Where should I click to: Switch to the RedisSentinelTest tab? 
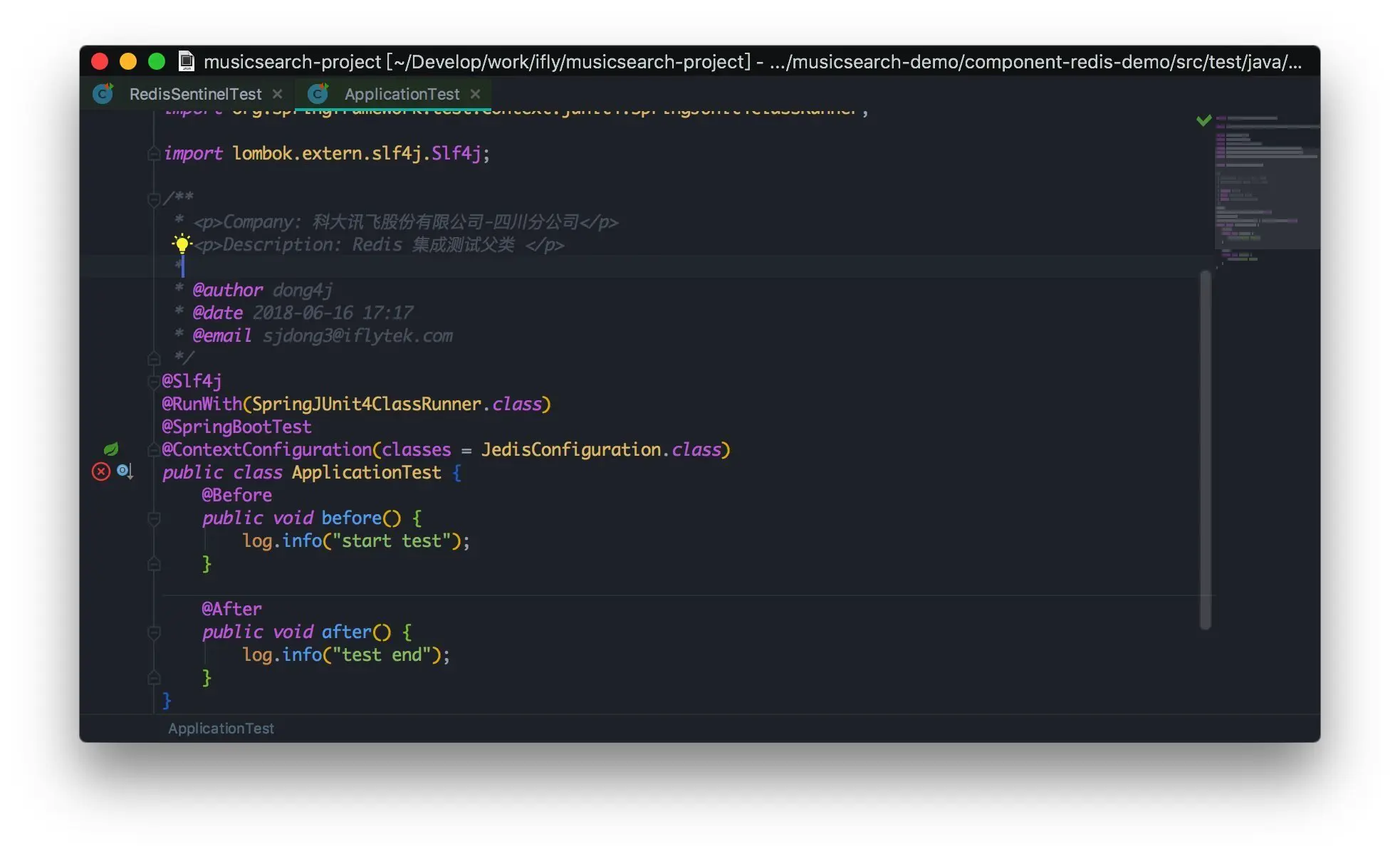[x=195, y=94]
